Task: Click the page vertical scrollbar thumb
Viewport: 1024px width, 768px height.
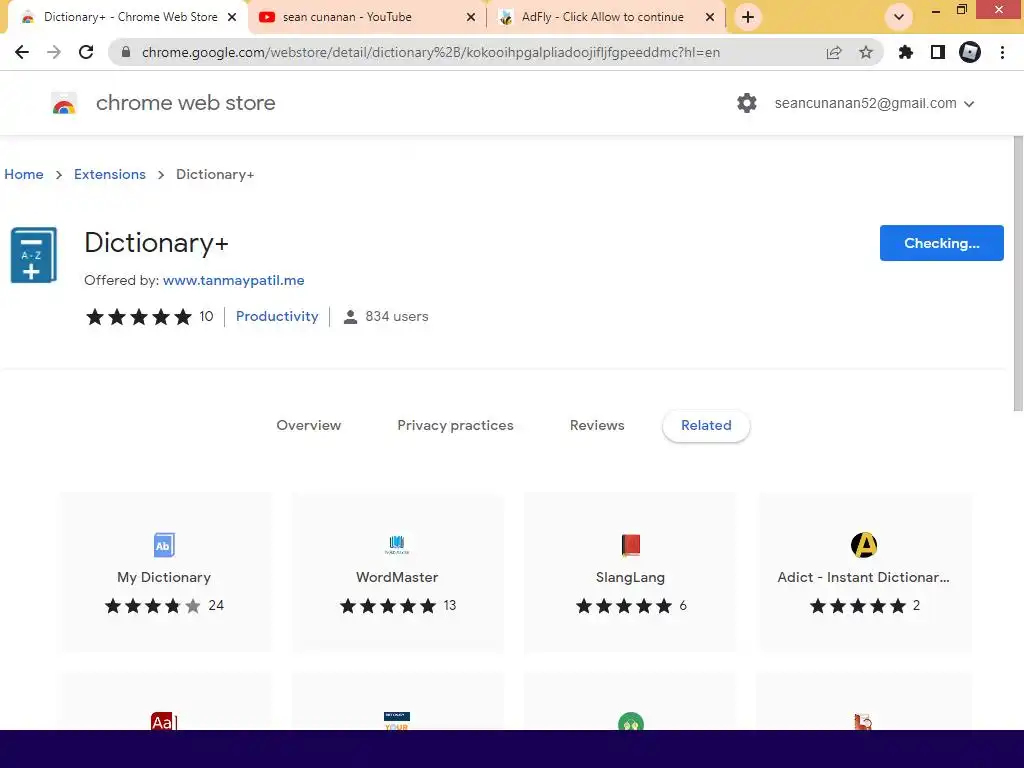Action: click(x=1018, y=274)
